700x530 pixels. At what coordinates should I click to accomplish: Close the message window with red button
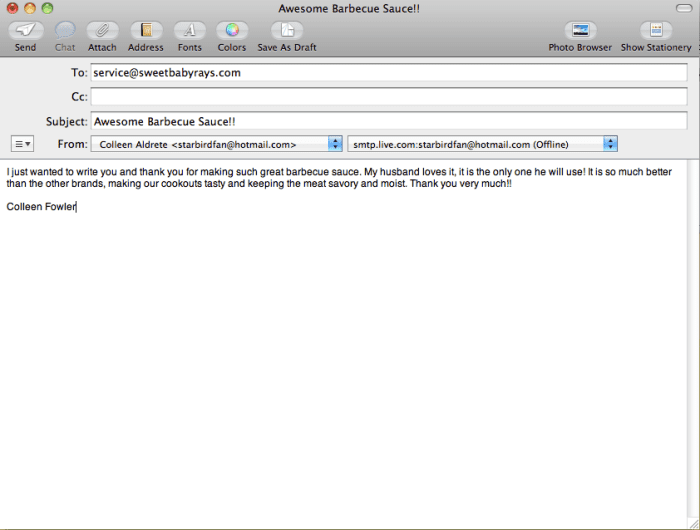[13, 8]
